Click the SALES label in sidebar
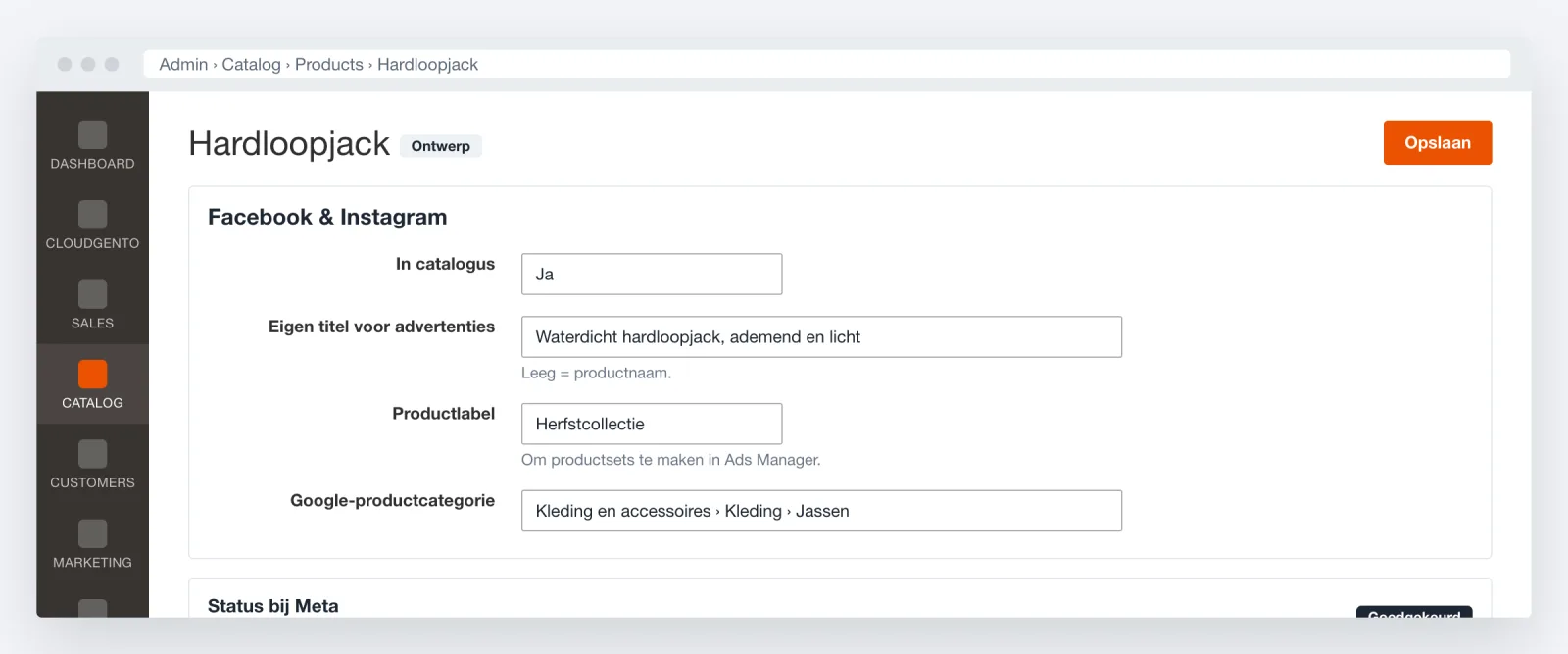The image size is (1568, 654). pos(92,324)
